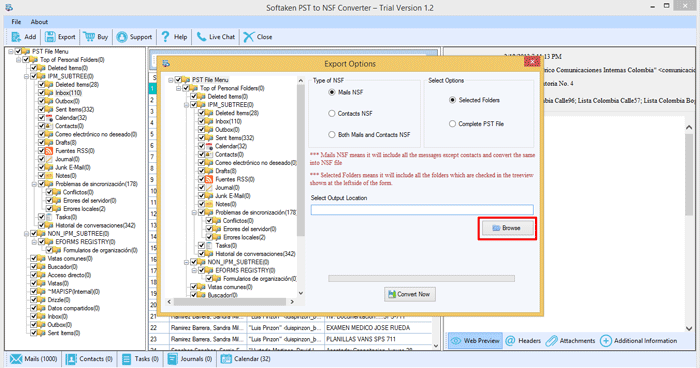This screenshot has width=700, height=368.
Task: Click the Close toolbar icon
Action: pyautogui.click(x=249, y=37)
